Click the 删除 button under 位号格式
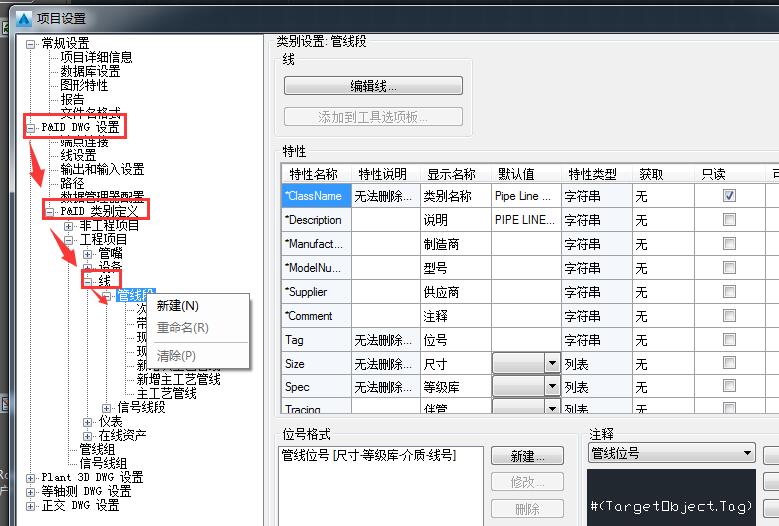Image resolution: width=779 pixels, height=526 pixels. pos(527,509)
